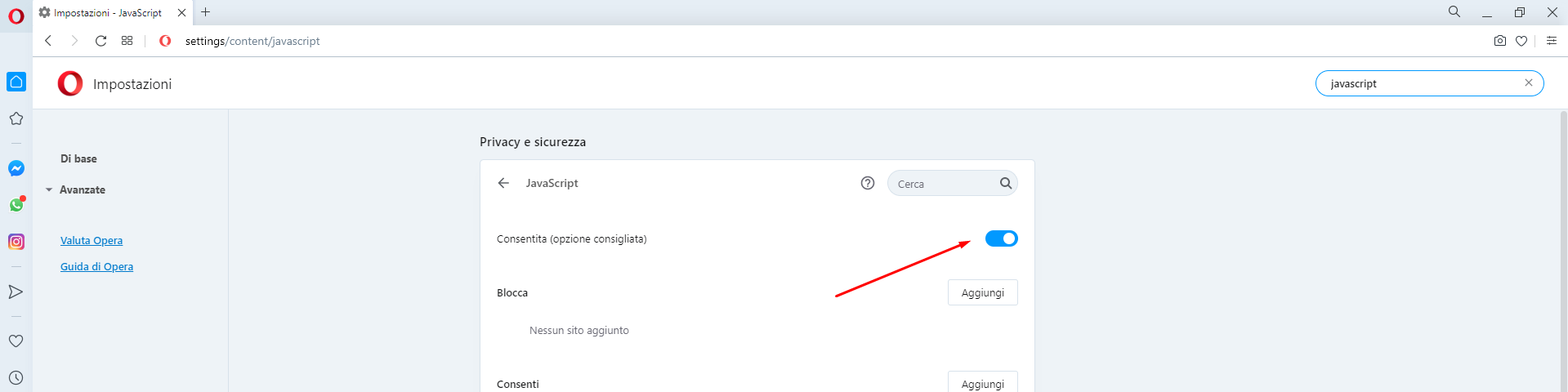
Task: Open the Easy Setup menu icon
Action: pos(1552,41)
